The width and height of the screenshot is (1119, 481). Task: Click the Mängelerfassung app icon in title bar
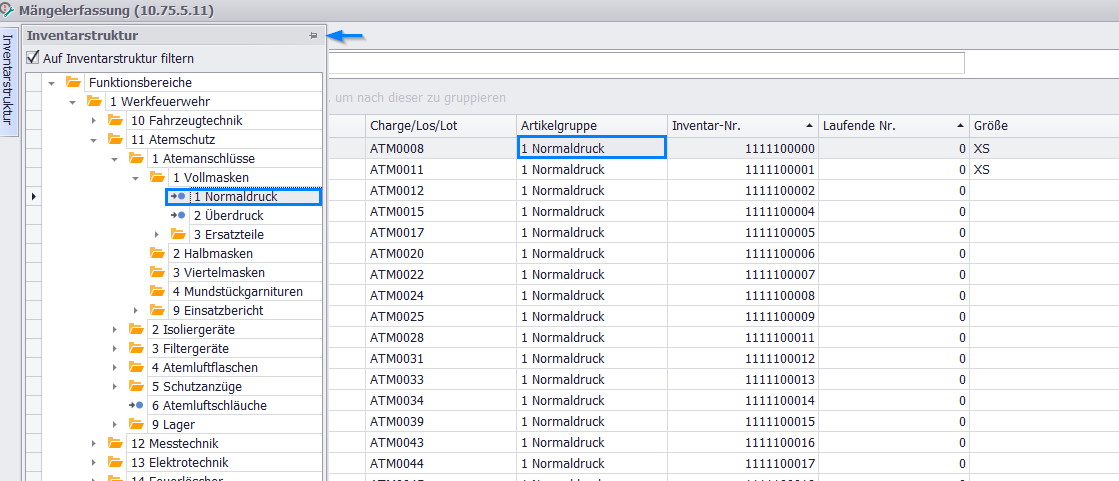[9, 10]
